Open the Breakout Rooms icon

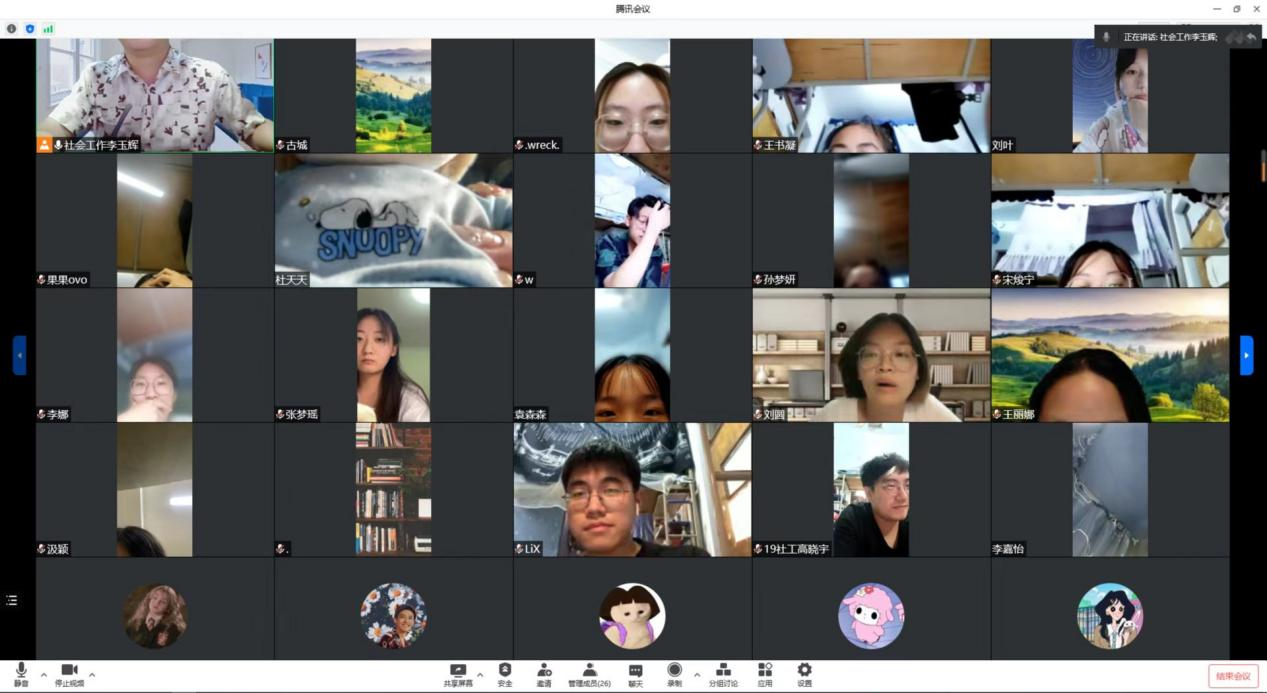(x=723, y=673)
